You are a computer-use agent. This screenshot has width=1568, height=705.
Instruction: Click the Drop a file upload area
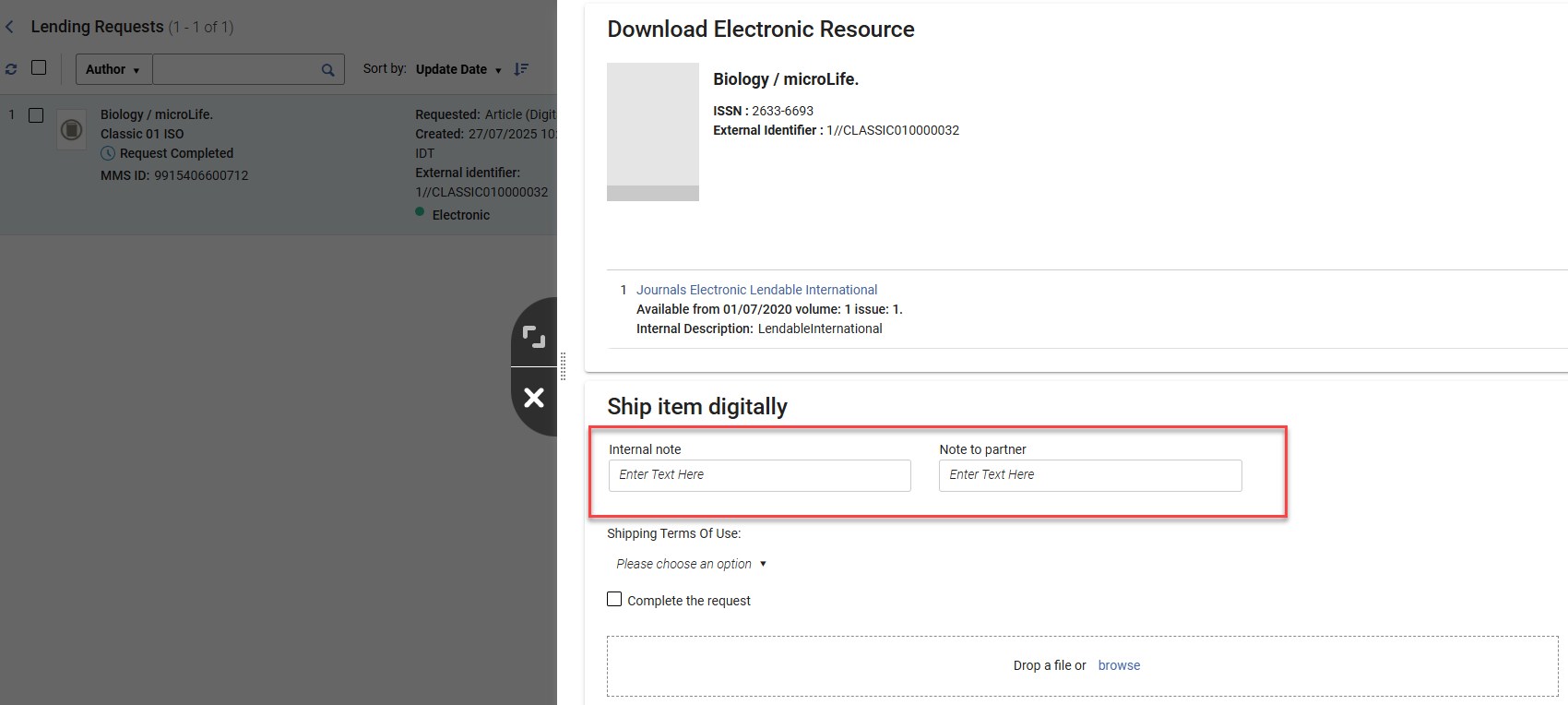coord(1082,666)
